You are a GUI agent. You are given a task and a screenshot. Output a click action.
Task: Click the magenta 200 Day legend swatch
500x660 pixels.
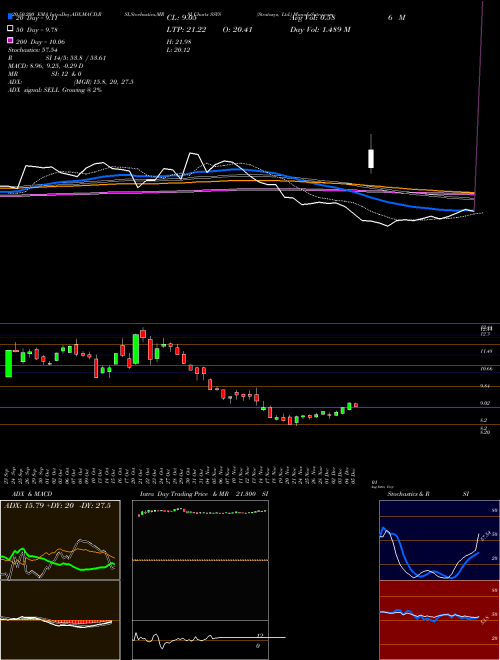10,40
